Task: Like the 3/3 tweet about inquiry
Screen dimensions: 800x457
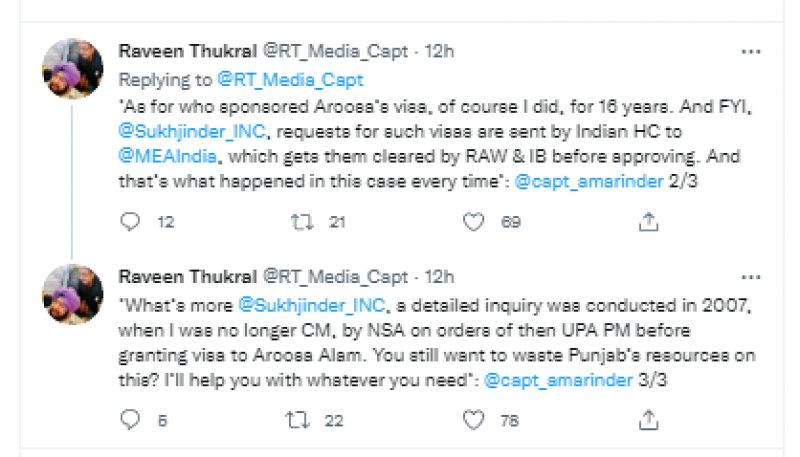Action: (x=474, y=420)
